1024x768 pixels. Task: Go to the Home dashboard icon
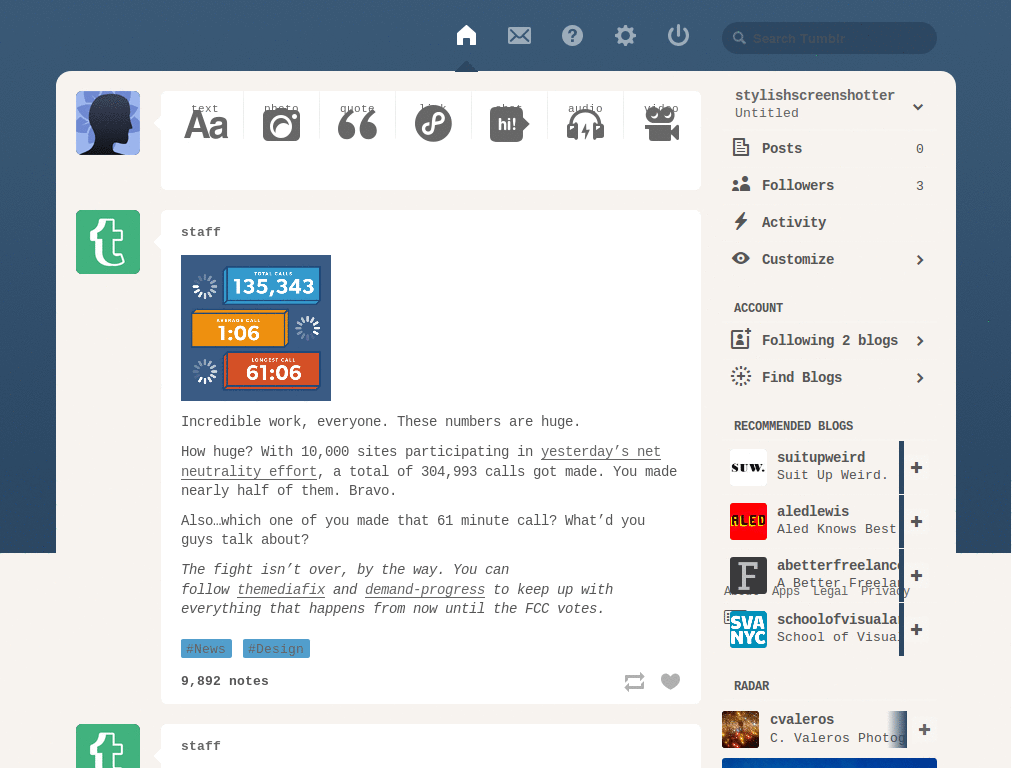pyautogui.click(x=466, y=35)
